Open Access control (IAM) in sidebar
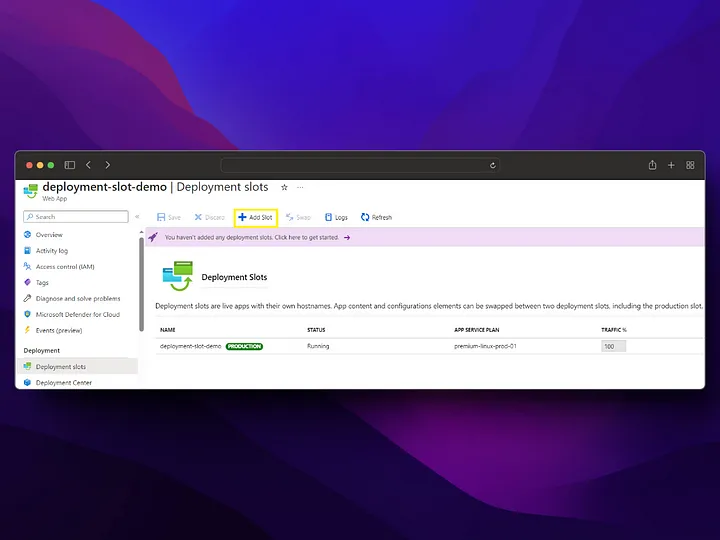 pyautogui.click(x=65, y=267)
